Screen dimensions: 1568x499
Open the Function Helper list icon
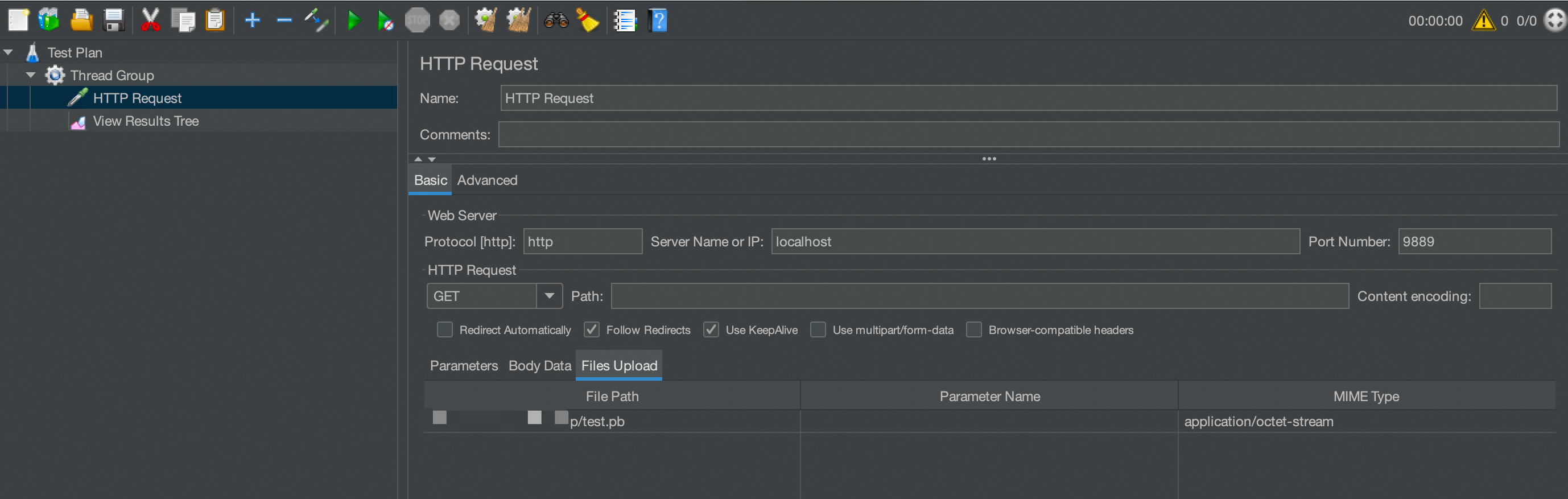point(625,20)
